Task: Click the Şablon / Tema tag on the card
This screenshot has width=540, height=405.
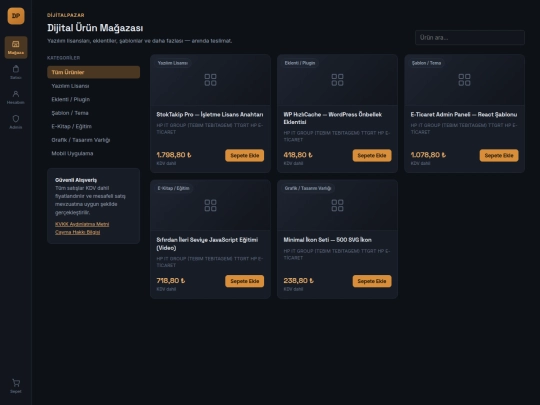Action: click(426, 63)
